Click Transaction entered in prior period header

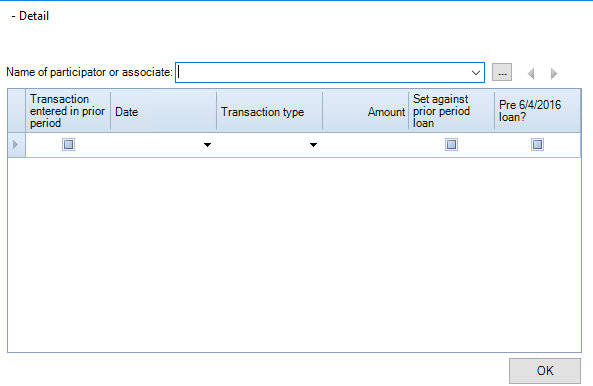[x=68, y=112]
